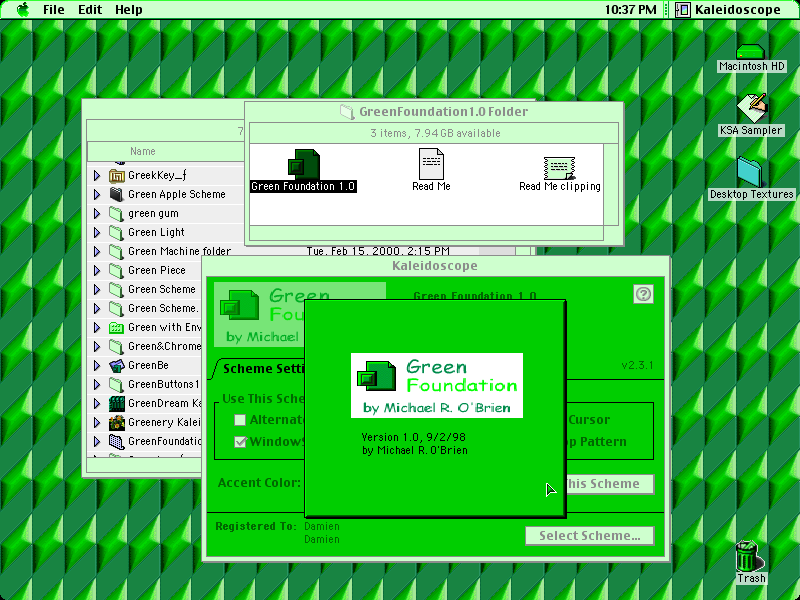The image size is (800, 600).
Task: Toggle the Windows checkbox in Scheme Settings
Action: point(240,442)
